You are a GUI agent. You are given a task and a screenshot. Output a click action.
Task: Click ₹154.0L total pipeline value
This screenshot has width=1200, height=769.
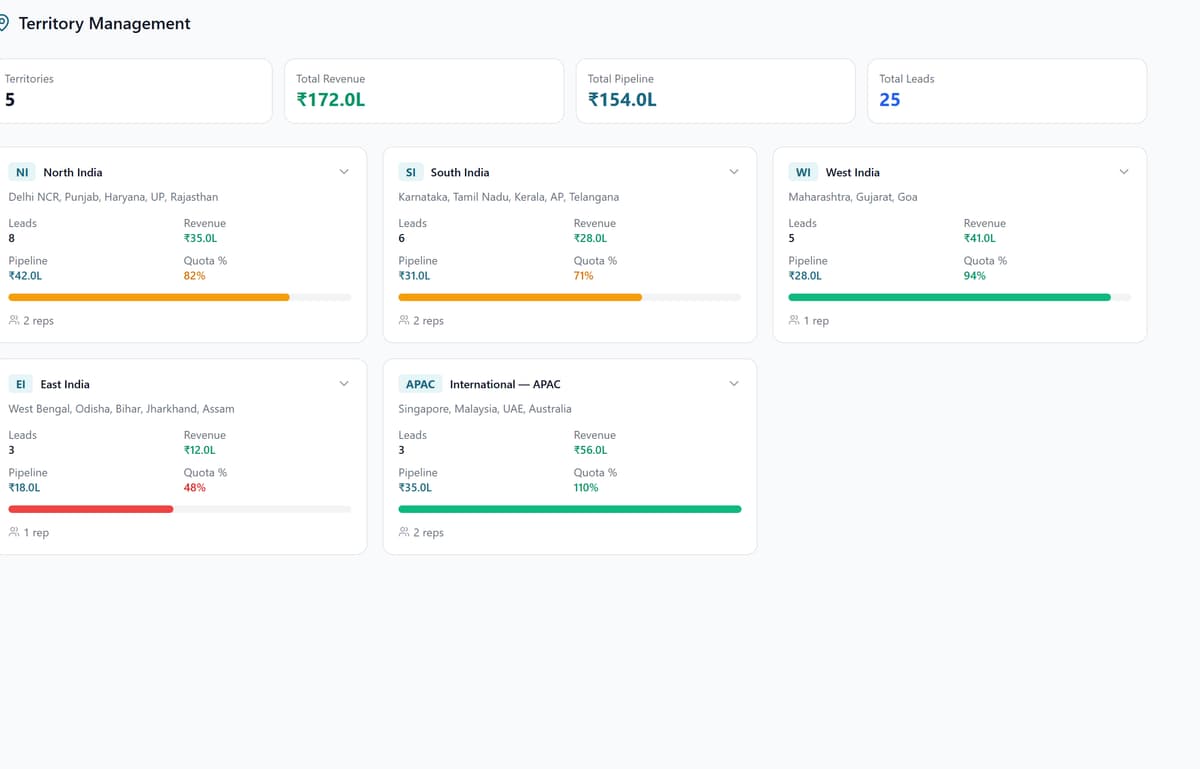tap(622, 99)
